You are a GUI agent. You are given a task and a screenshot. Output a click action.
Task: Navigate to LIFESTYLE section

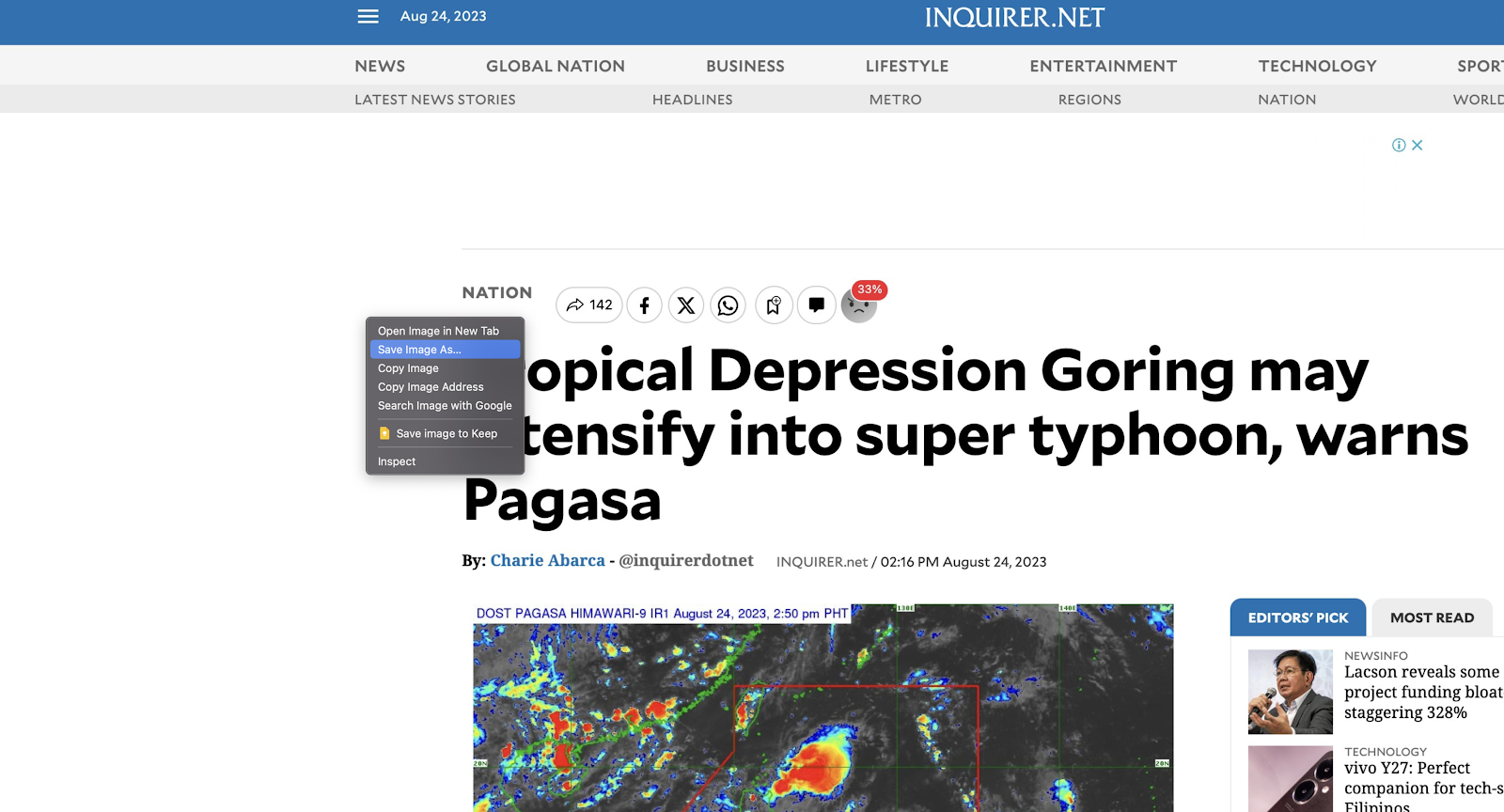pyautogui.click(x=907, y=66)
